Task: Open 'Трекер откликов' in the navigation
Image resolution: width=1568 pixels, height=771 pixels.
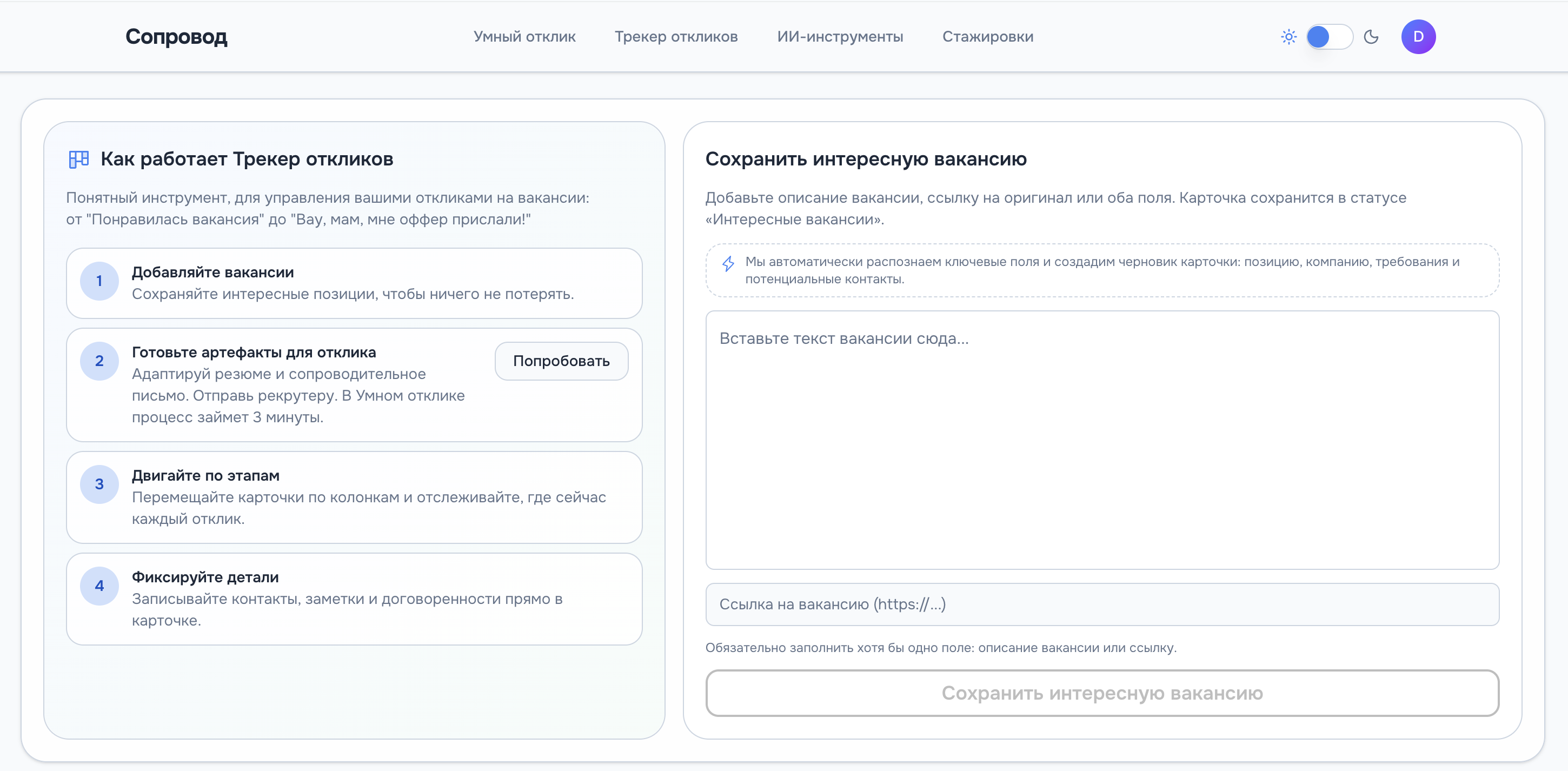Action: point(677,37)
